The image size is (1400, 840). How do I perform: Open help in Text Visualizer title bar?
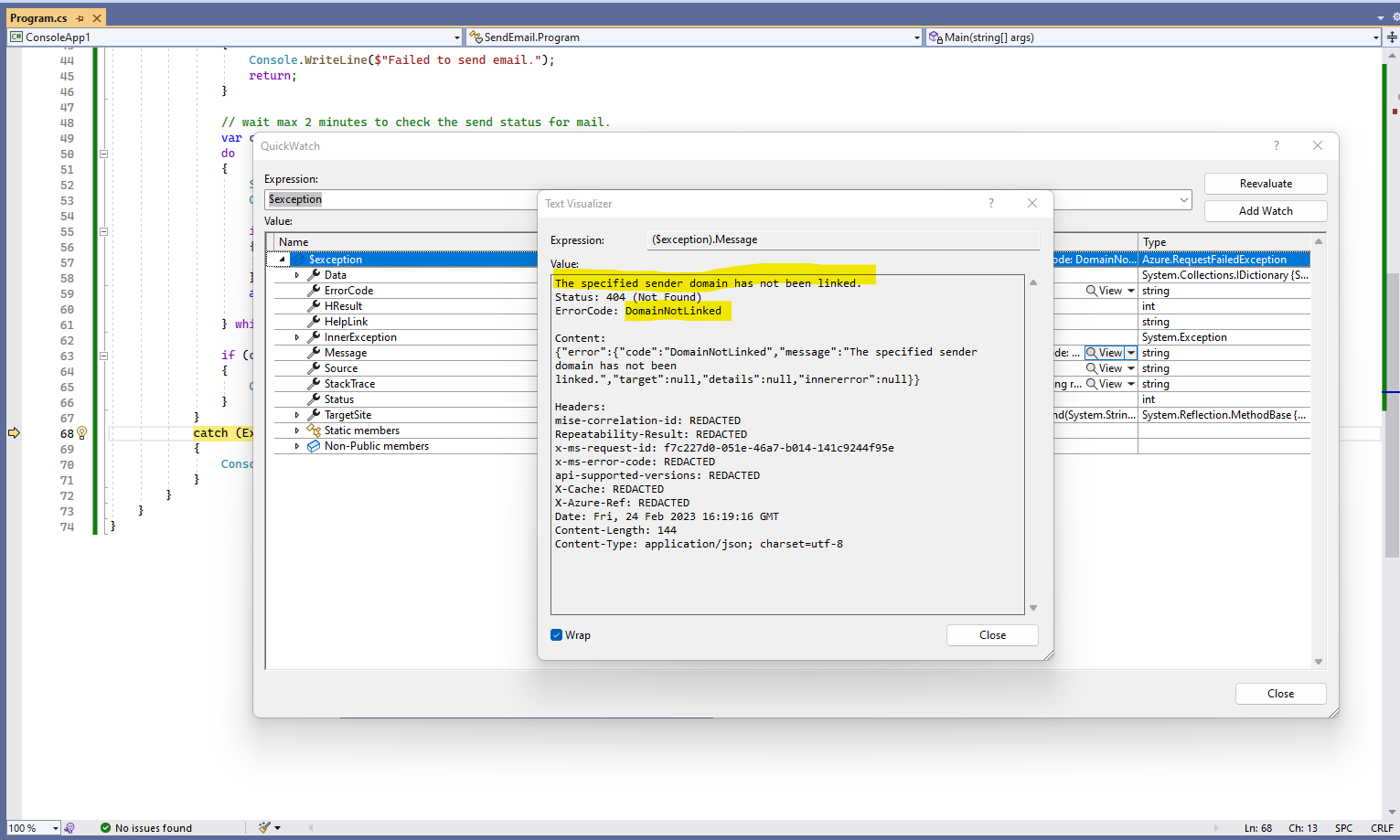click(x=991, y=204)
